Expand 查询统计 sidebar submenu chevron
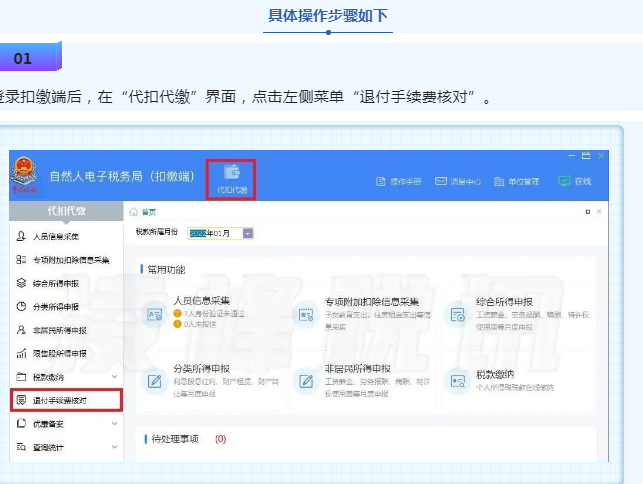 click(x=115, y=447)
